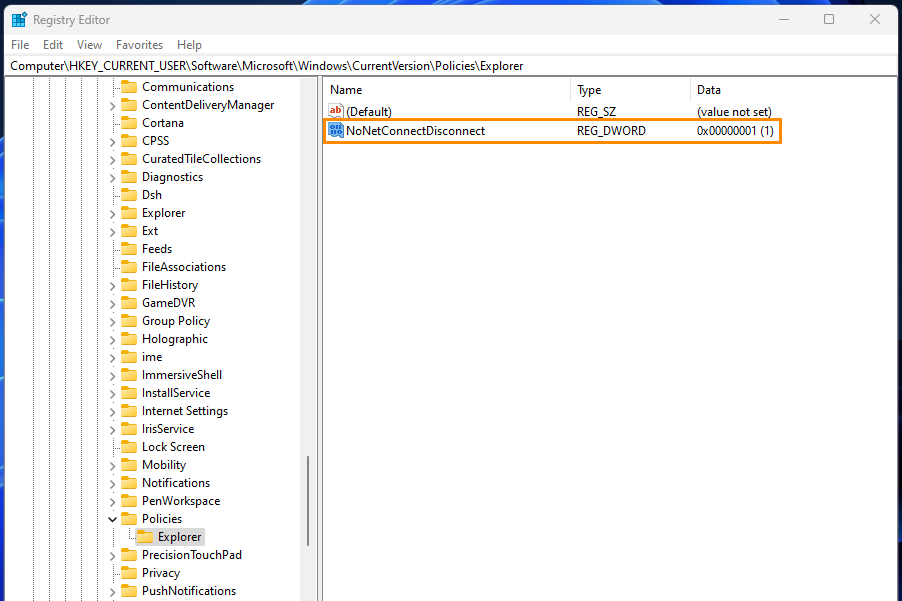Screen dimensions: 902x601
Task: Collapse the Policies key
Action: coord(113,519)
